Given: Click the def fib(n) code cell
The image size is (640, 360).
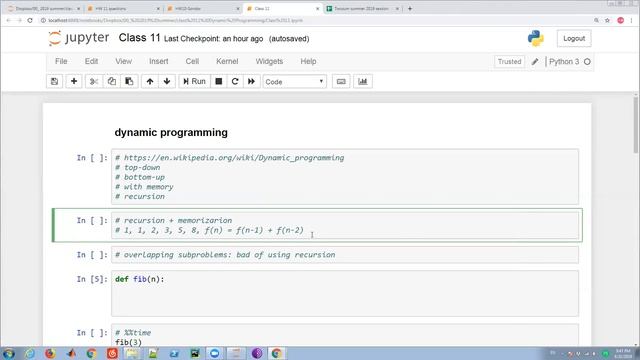Looking at the screenshot, I should tap(345, 293).
